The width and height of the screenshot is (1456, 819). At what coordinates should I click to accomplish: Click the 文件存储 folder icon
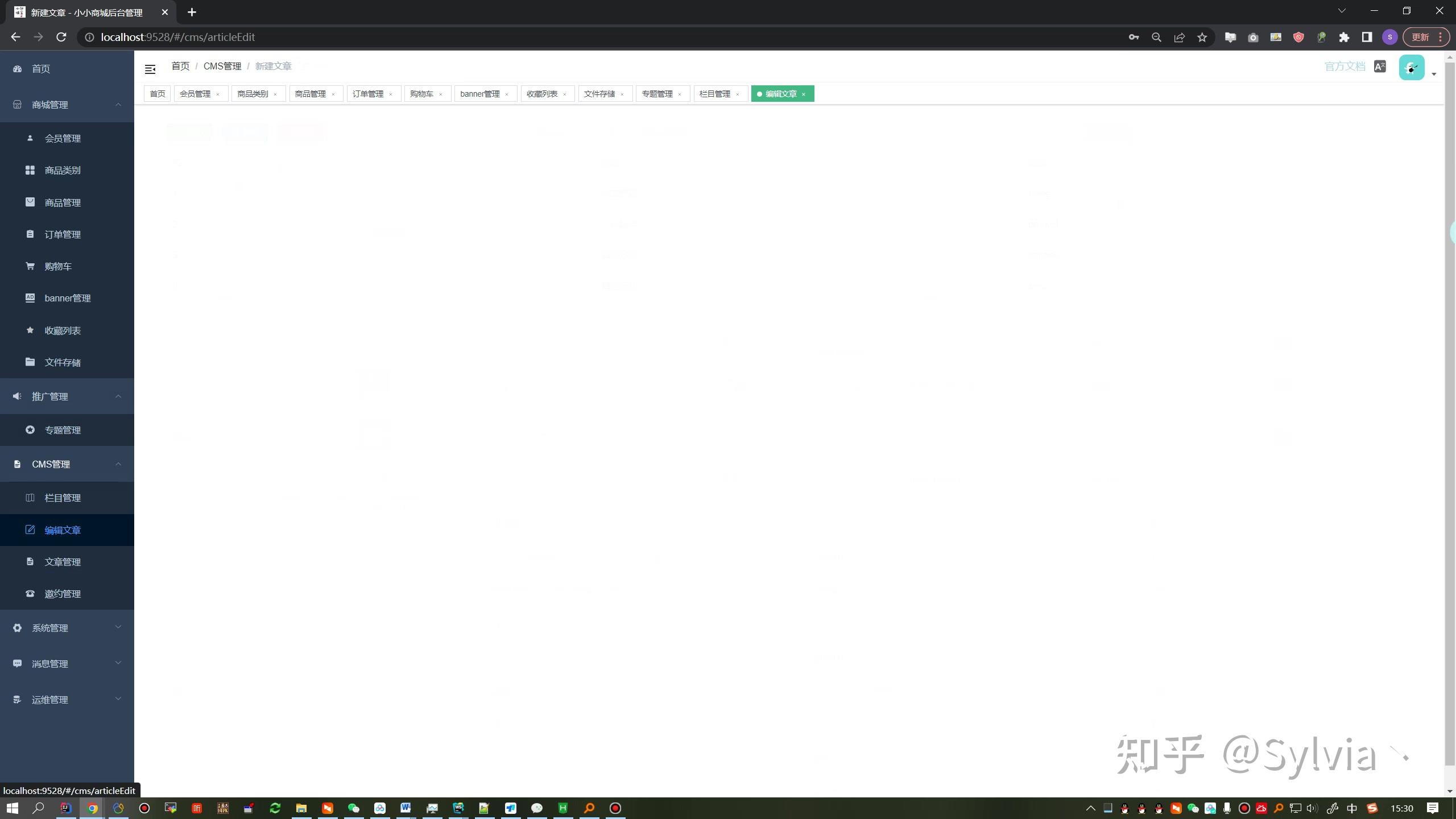(x=30, y=362)
